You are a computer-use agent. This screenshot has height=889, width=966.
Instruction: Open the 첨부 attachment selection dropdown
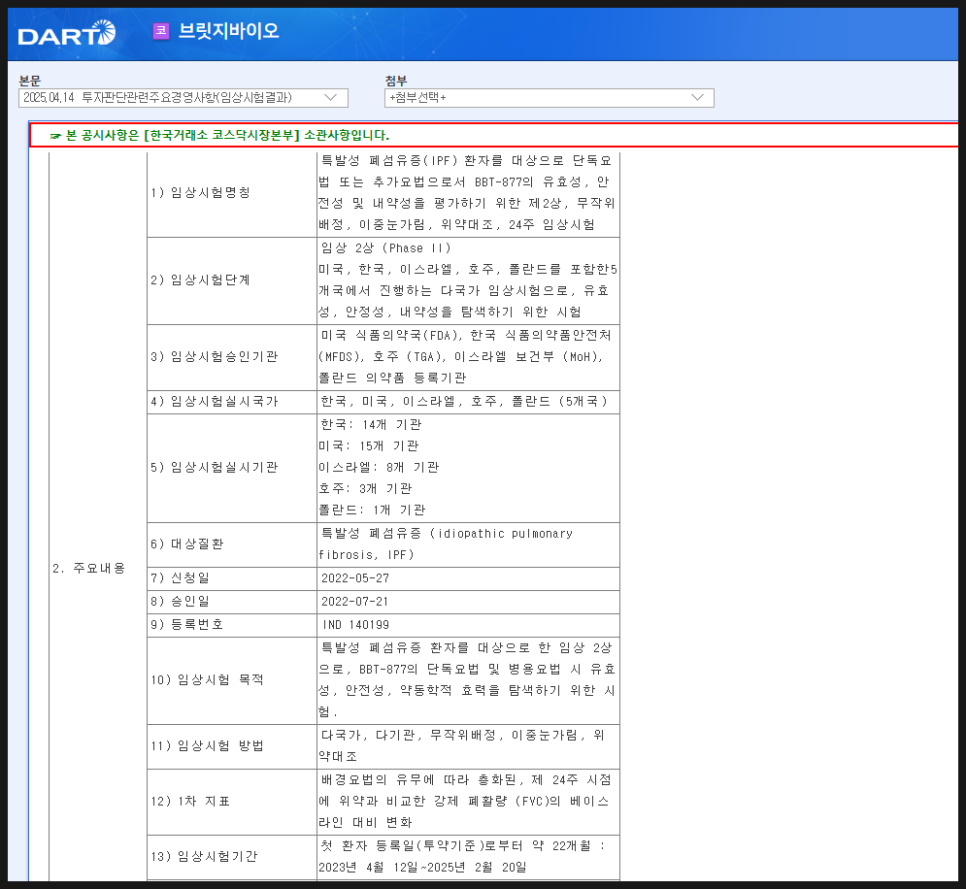[549, 97]
